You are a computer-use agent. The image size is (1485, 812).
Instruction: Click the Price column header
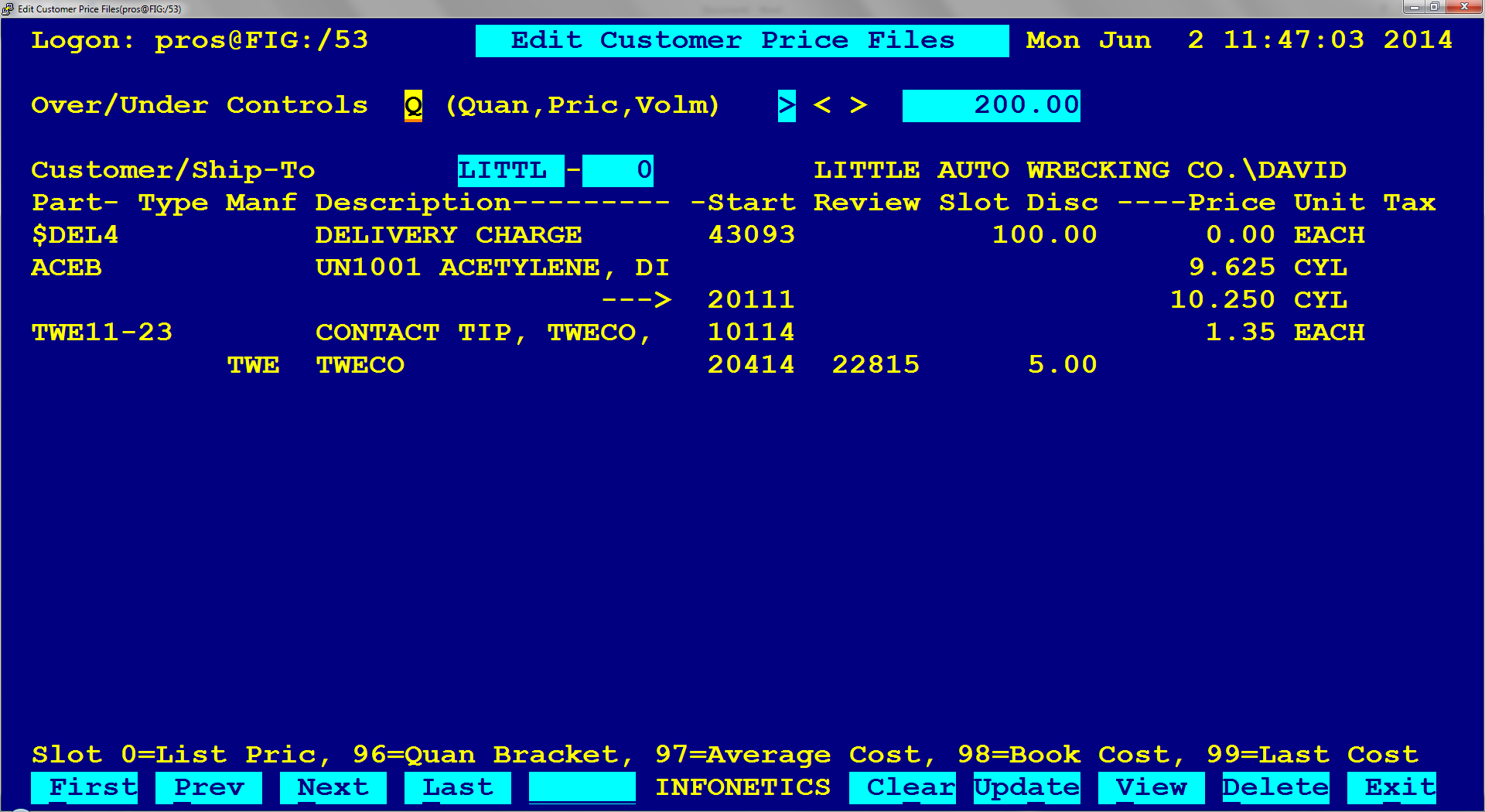(x=1197, y=203)
